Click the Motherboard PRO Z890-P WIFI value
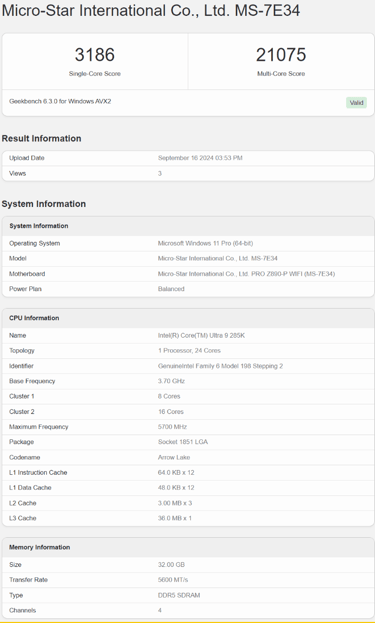Image resolution: width=375 pixels, height=623 pixels. 246,274
